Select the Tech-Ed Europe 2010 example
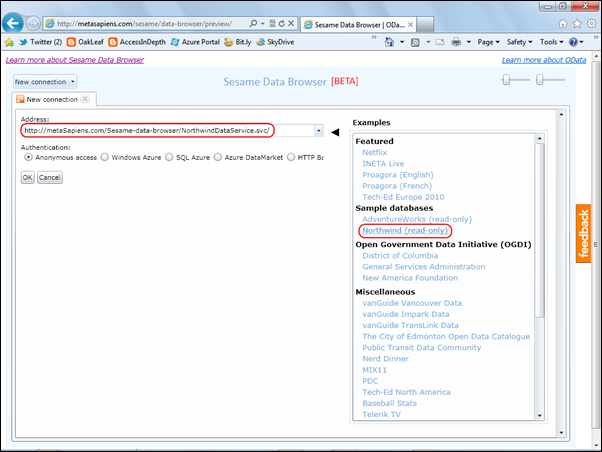Screen dimensions: 602x452 click(x=403, y=197)
